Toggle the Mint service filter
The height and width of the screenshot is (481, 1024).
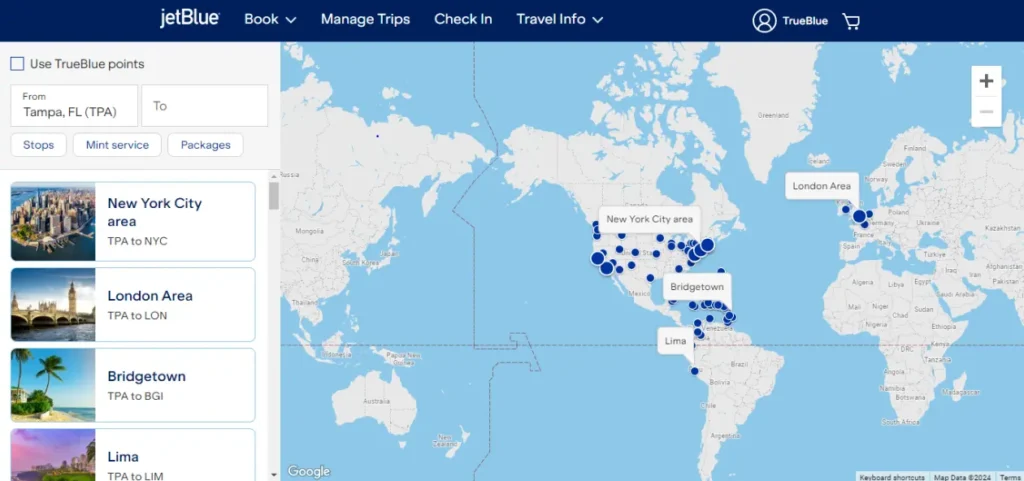118,145
